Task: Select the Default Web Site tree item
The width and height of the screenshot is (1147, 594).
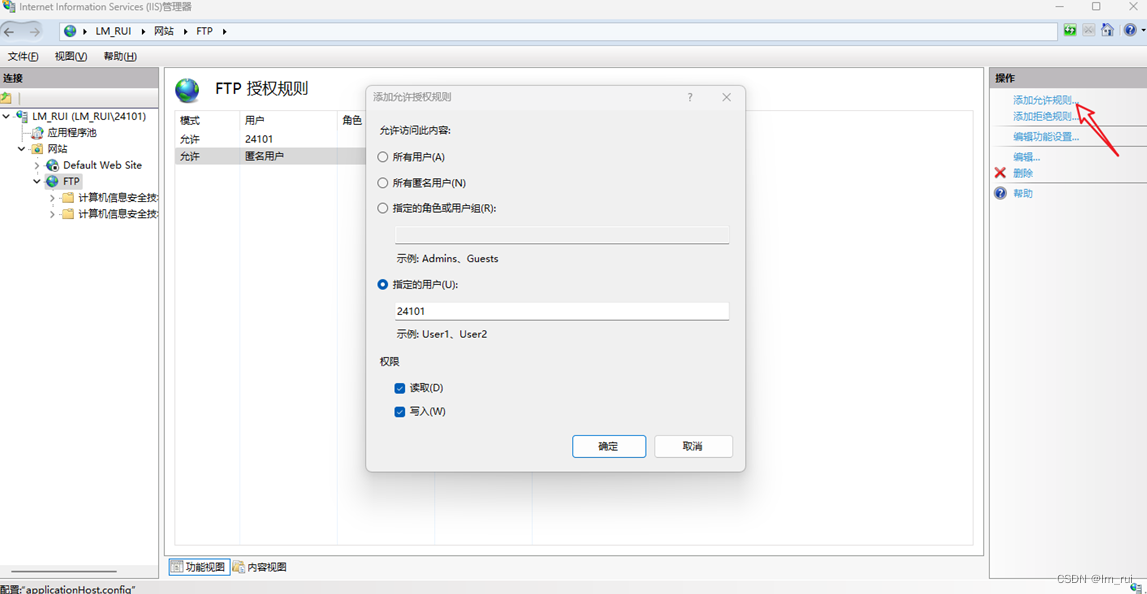Action: coord(102,165)
